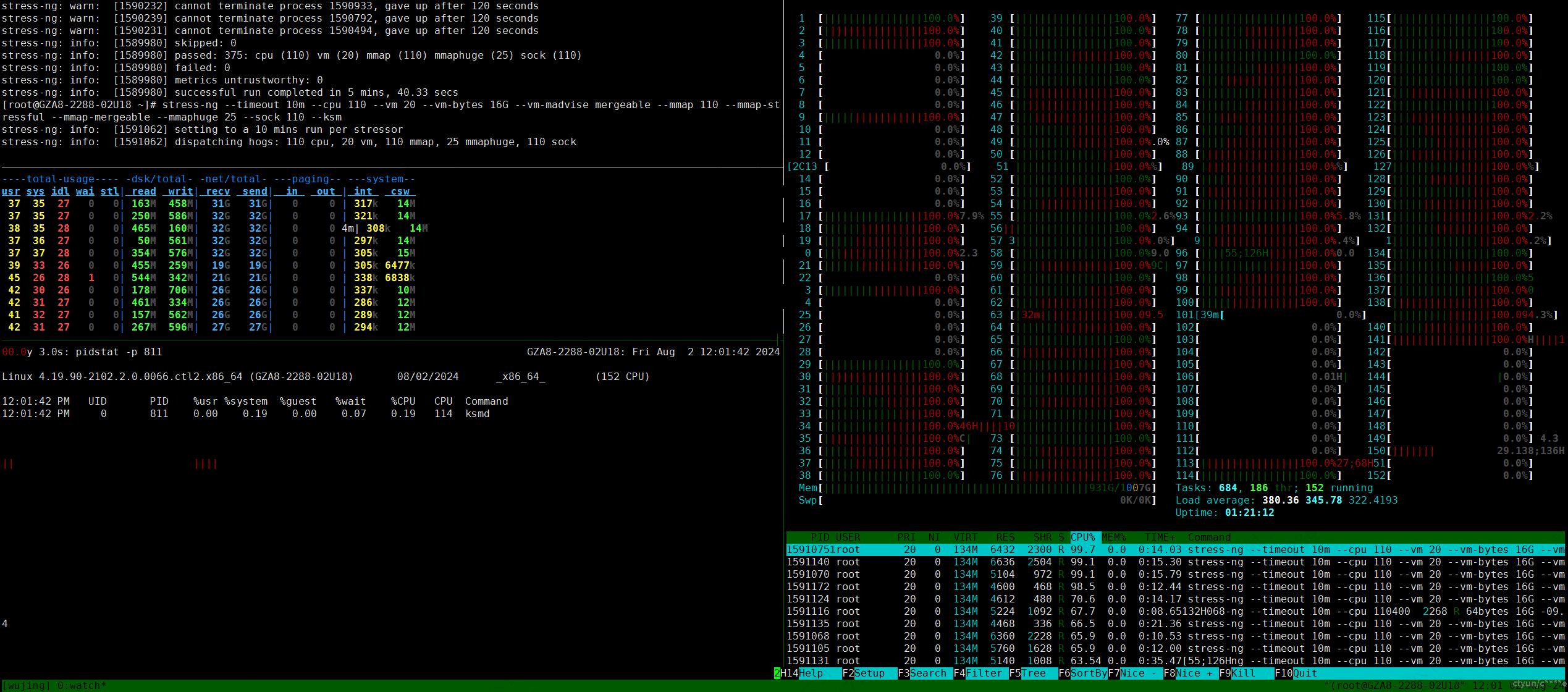Sort processes by the USER column header
1568x692 pixels.
pos(848,538)
